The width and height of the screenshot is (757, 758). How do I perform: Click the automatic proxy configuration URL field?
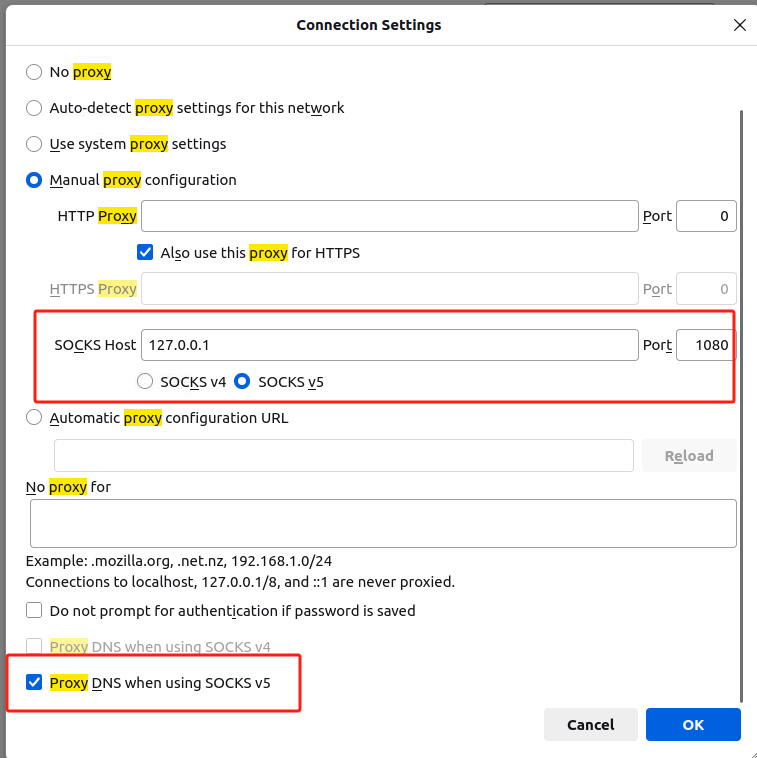(x=343, y=455)
